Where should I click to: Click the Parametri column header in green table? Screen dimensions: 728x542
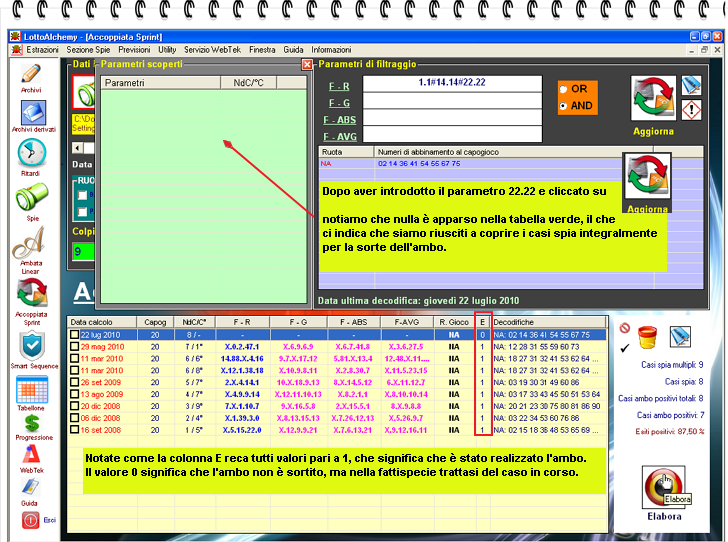pos(161,83)
